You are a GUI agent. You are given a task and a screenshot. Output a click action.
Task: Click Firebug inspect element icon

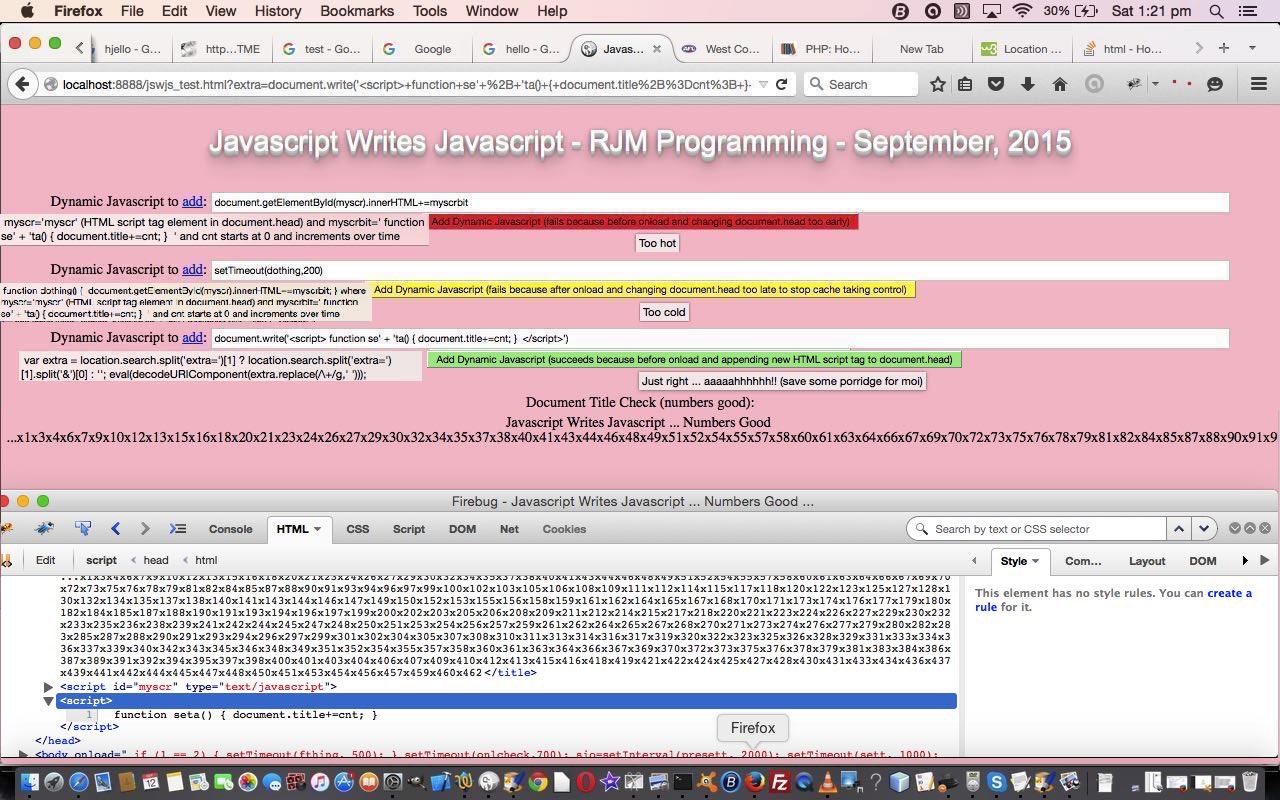(x=83, y=529)
